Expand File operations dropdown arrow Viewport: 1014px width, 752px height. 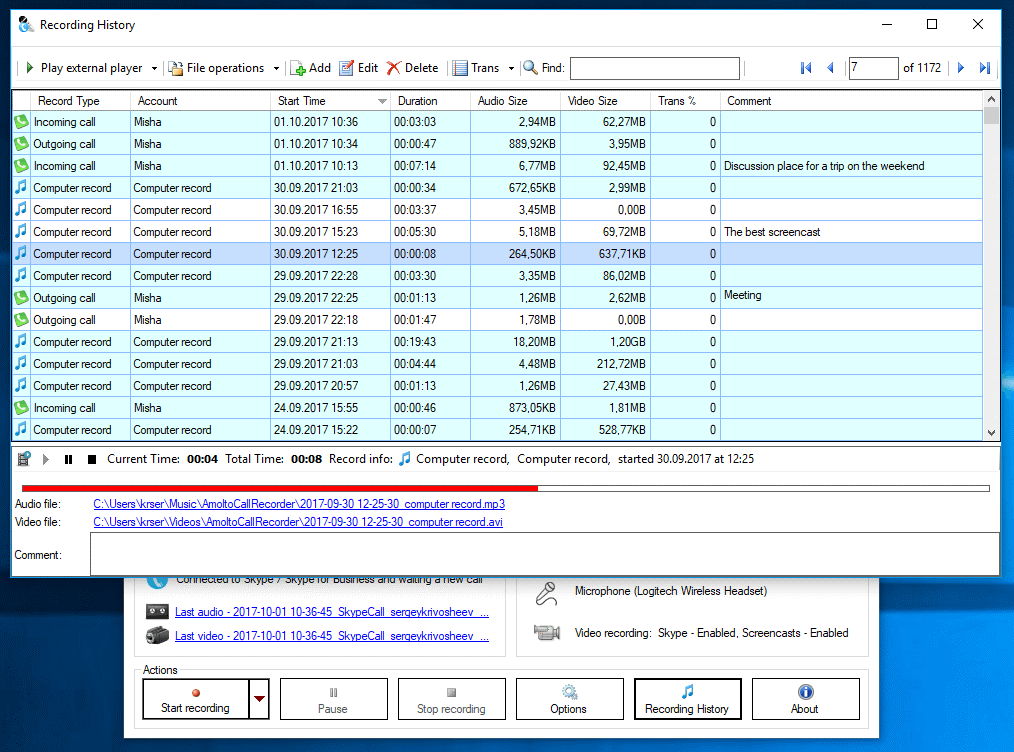[276, 69]
